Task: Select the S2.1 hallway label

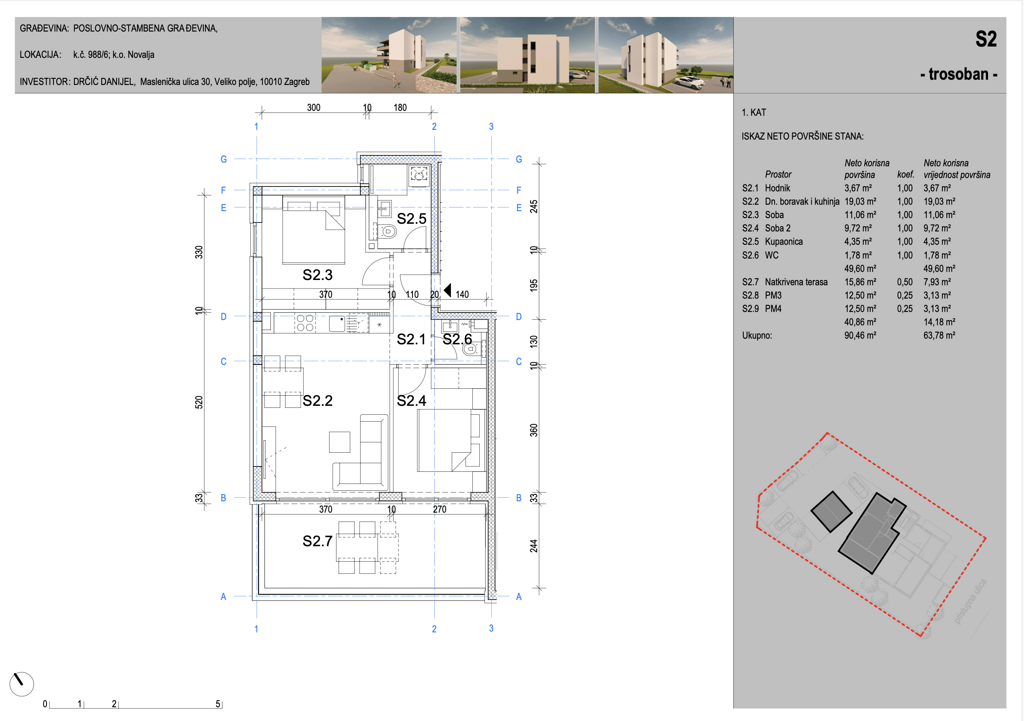Action: coord(411,339)
